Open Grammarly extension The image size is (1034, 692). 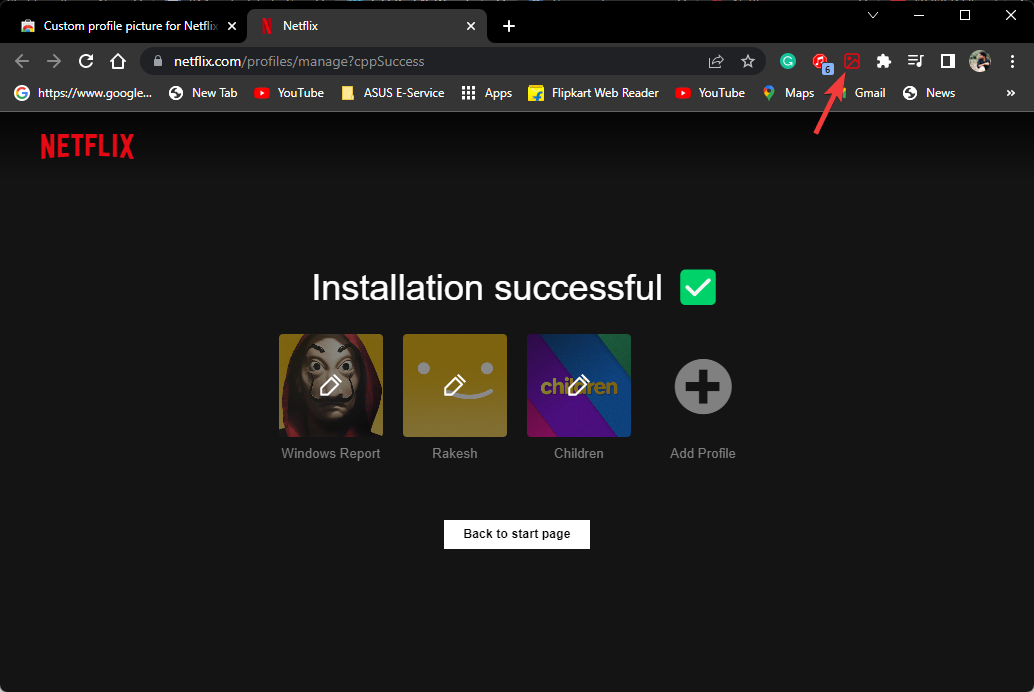coord(787,61)
